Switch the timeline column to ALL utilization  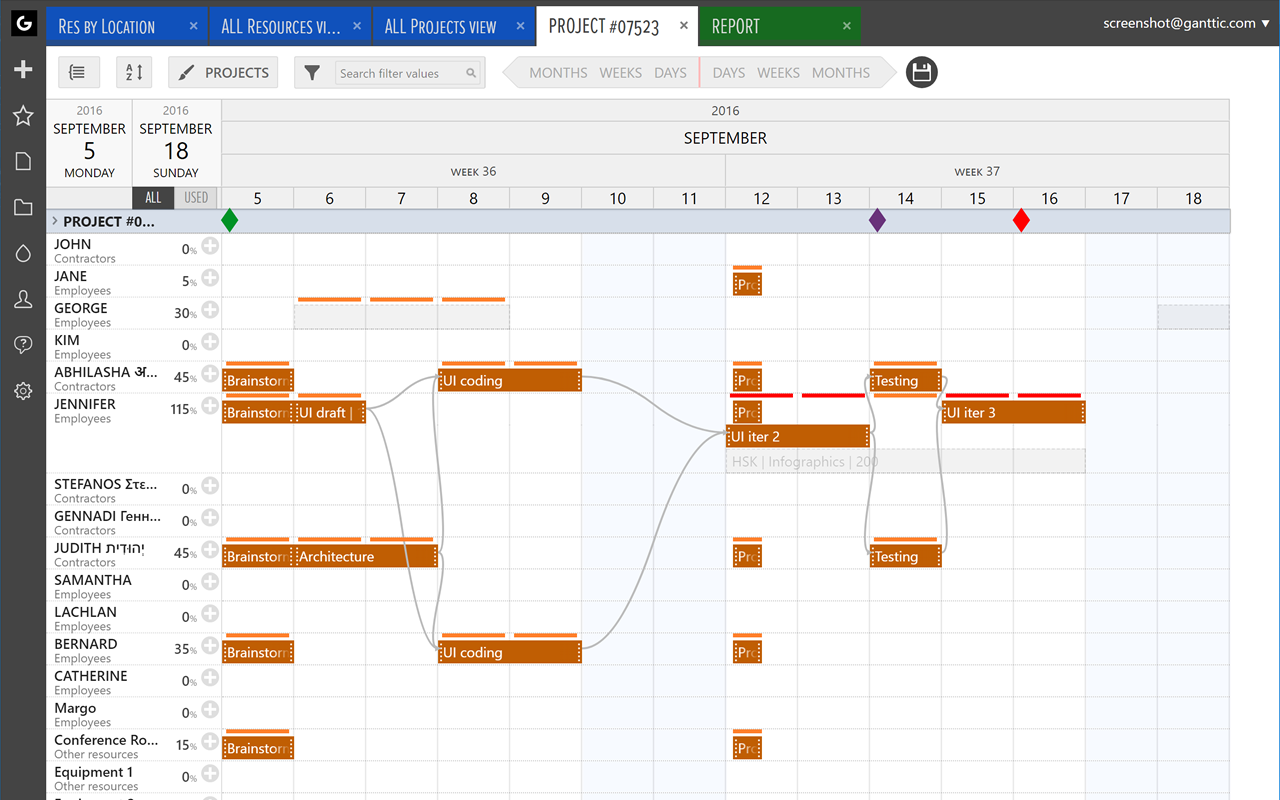[x=152, y=197]
